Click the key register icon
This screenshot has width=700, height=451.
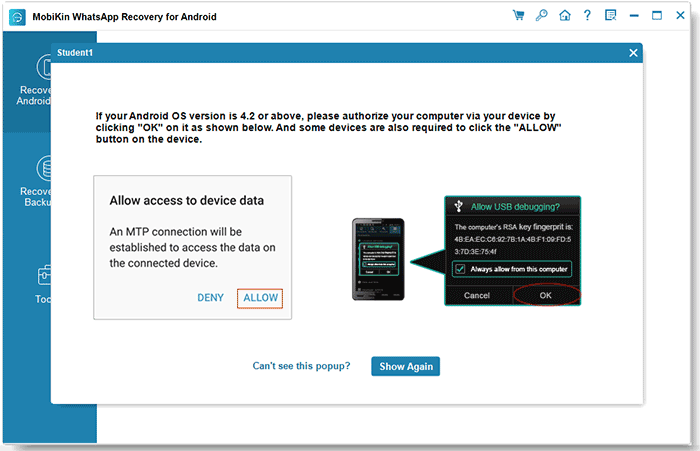(542, 16)
